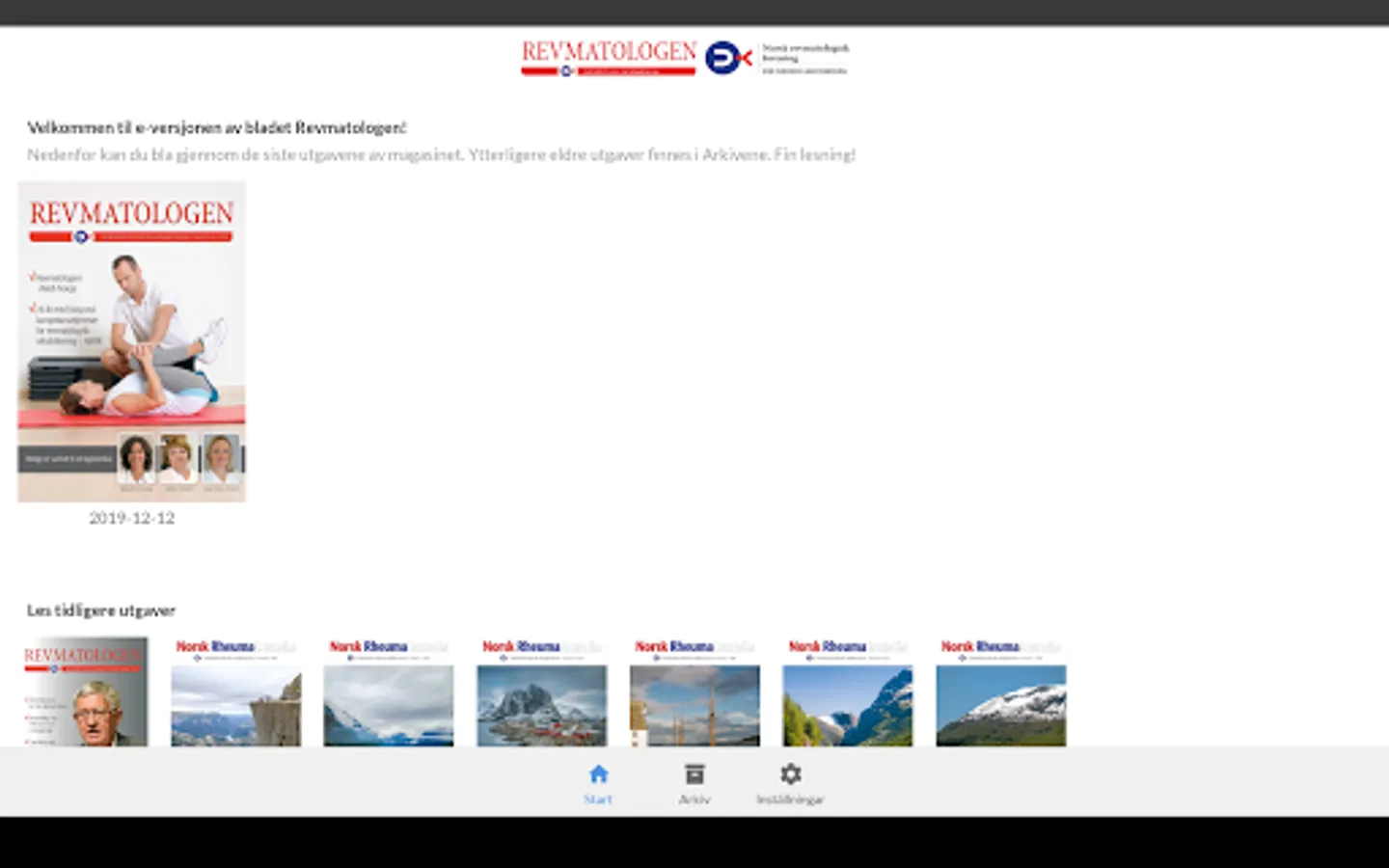Open Norsk Rheuma issue with glacier cover
The width and height of the screenshot is (1389, 868).
click(389, 692)
